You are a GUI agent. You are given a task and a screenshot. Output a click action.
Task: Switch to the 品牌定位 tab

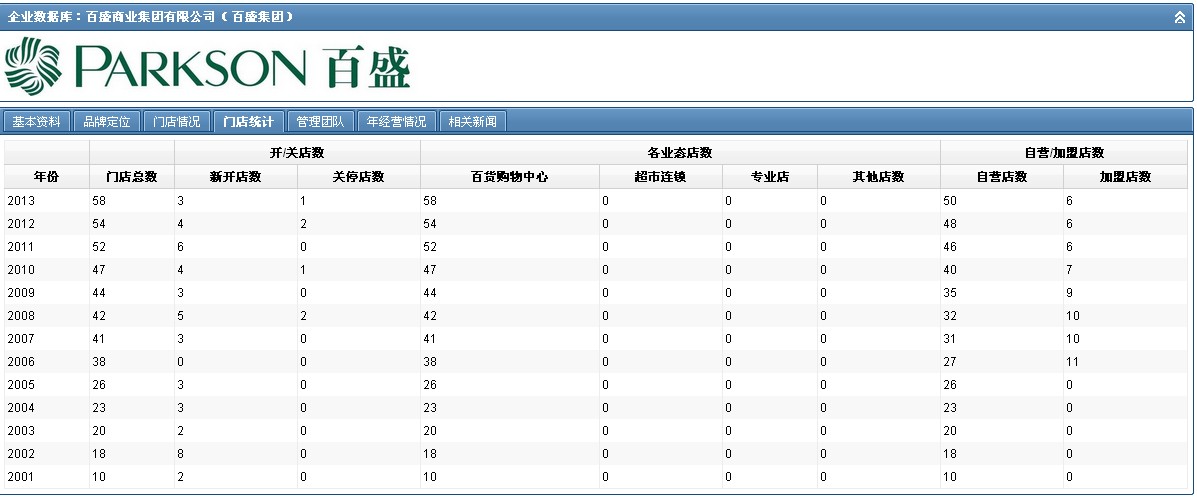click(106, 122)
